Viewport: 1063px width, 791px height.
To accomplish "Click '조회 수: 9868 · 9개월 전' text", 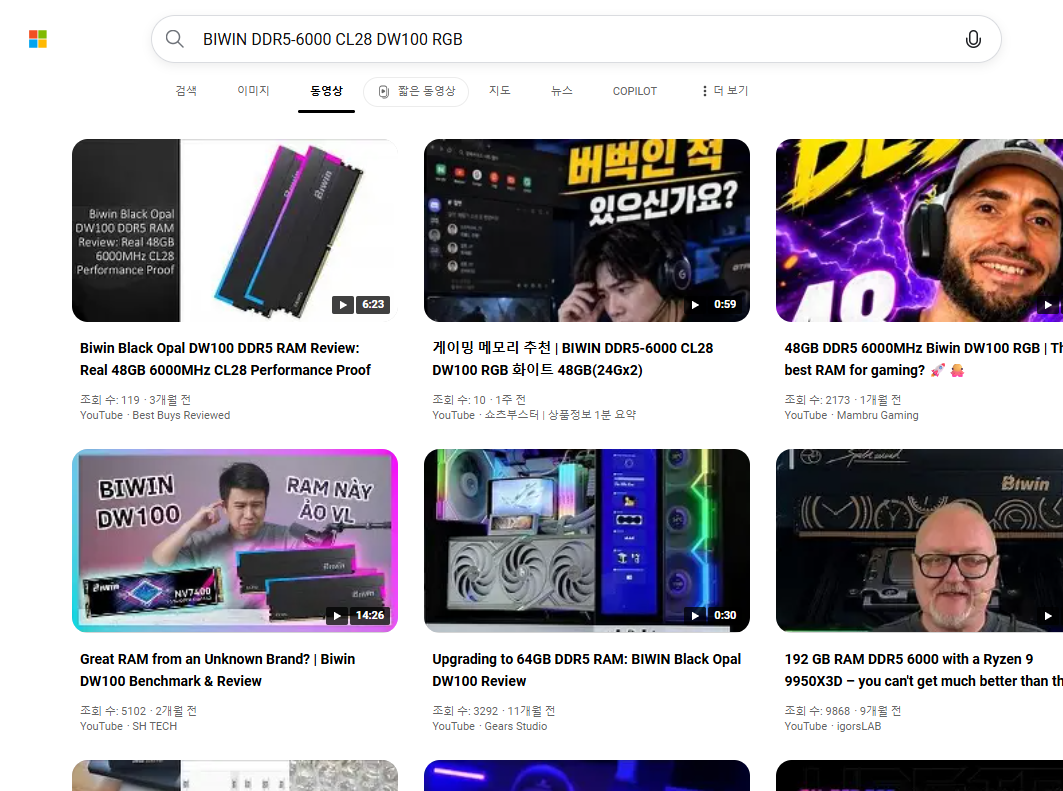I will coord(843,710).
